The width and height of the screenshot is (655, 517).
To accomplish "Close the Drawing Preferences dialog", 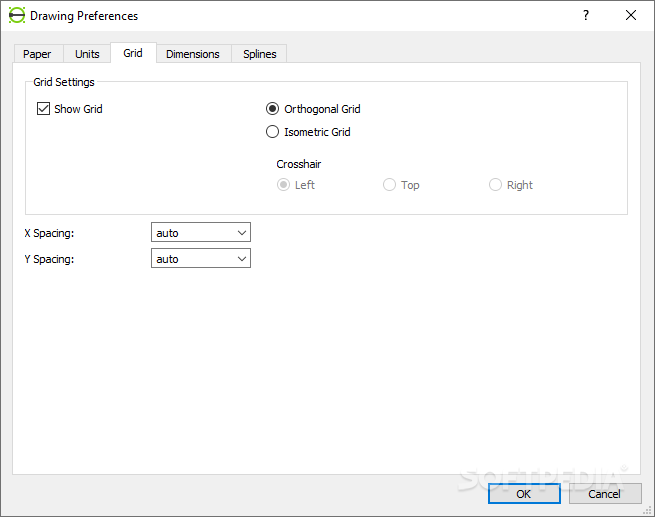I will [631, 15].
